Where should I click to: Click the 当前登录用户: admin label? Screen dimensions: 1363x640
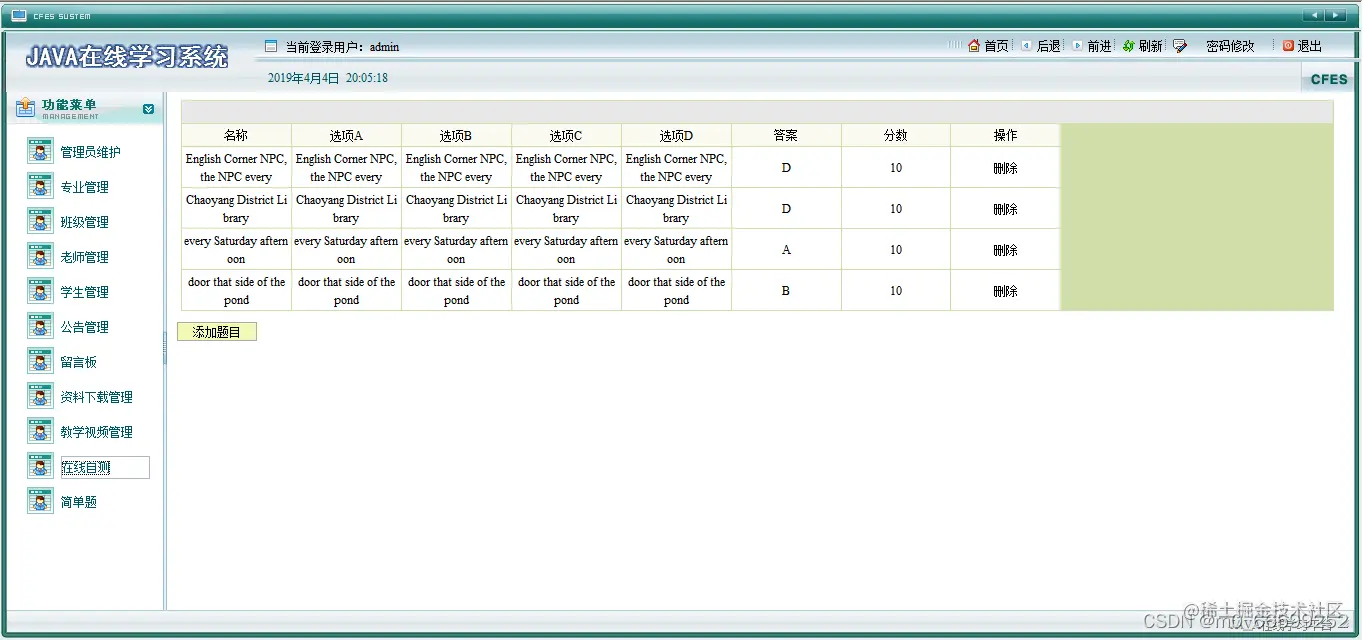343,47
